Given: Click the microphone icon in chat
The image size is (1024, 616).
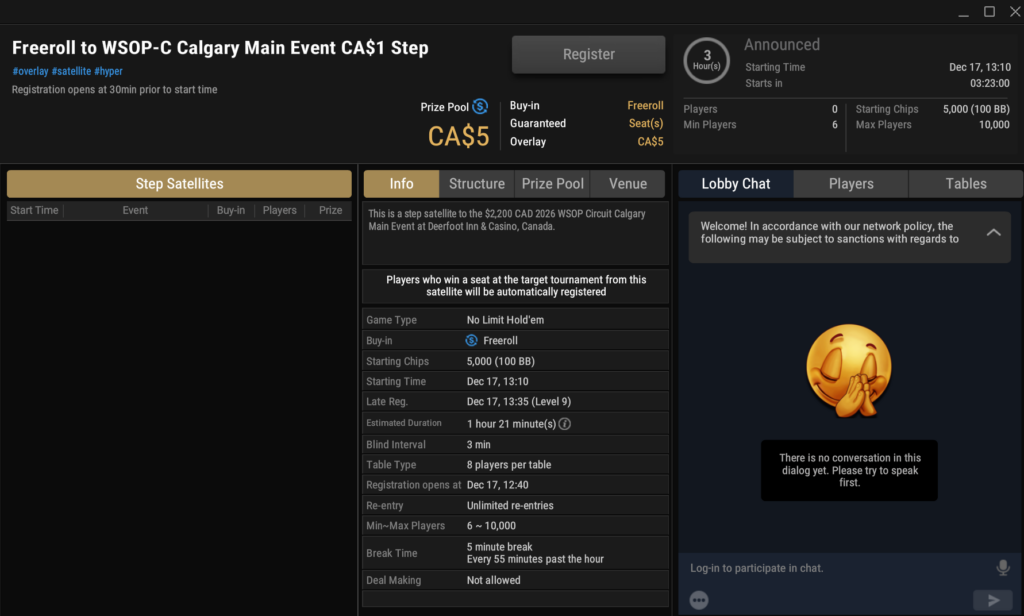Looking at the screenshot, I should (x=1003, y=568).
